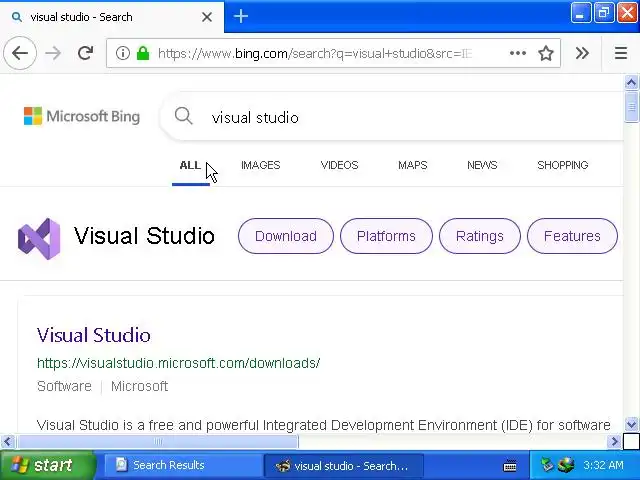Open a new tab with the plus button
This screenshot has width=640, height=480.
click(241, 16)
